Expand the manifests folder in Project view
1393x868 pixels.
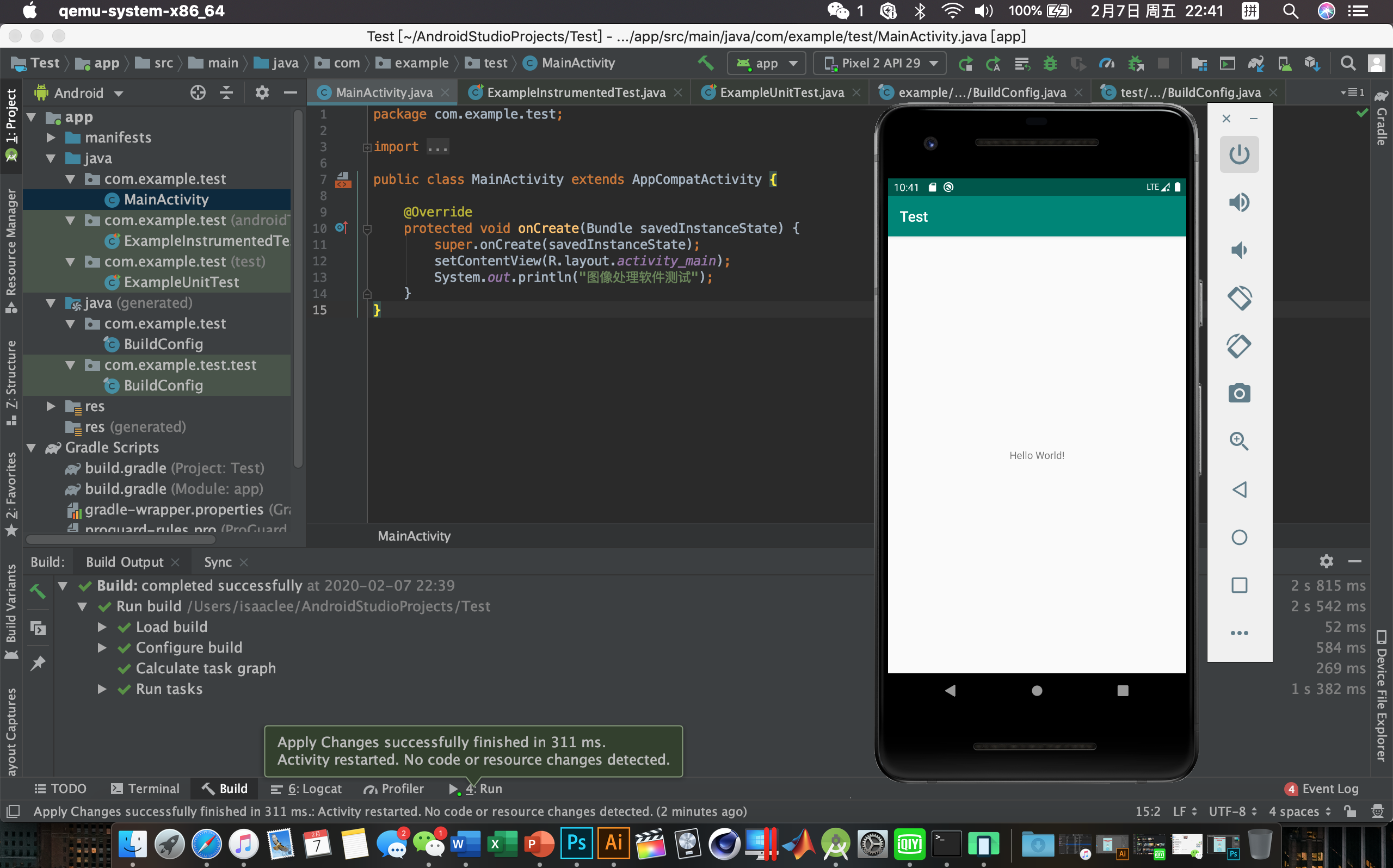tap(51, 137)
